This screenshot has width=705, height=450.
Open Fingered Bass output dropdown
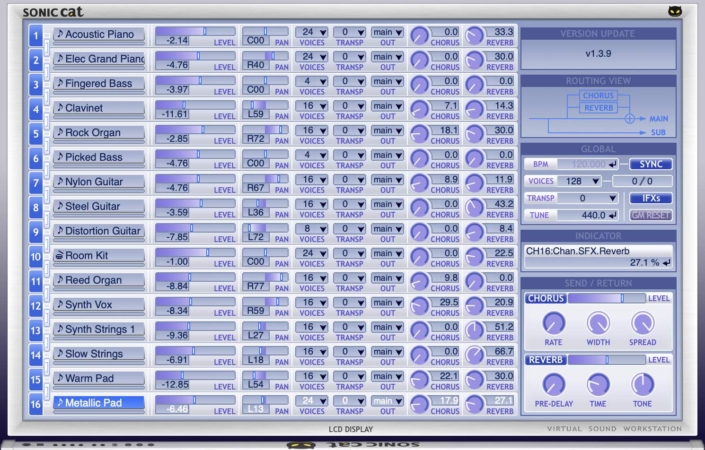click(x=386, y=81)
